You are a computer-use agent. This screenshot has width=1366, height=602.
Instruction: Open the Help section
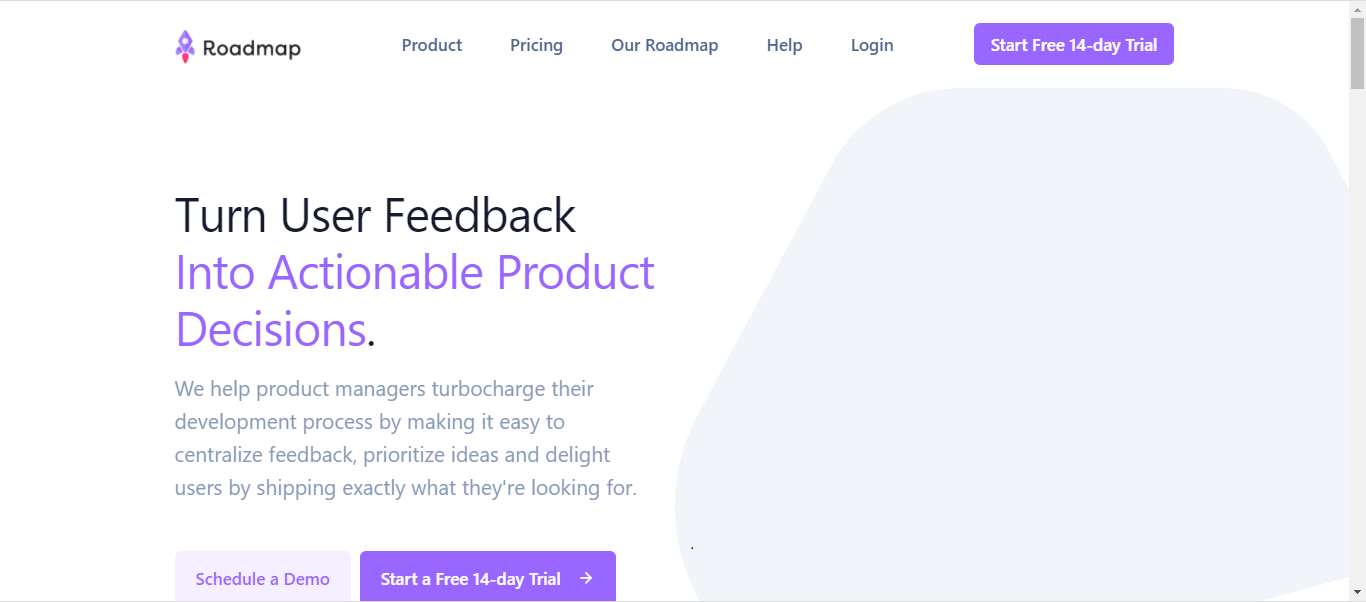[x=784, y=45]
